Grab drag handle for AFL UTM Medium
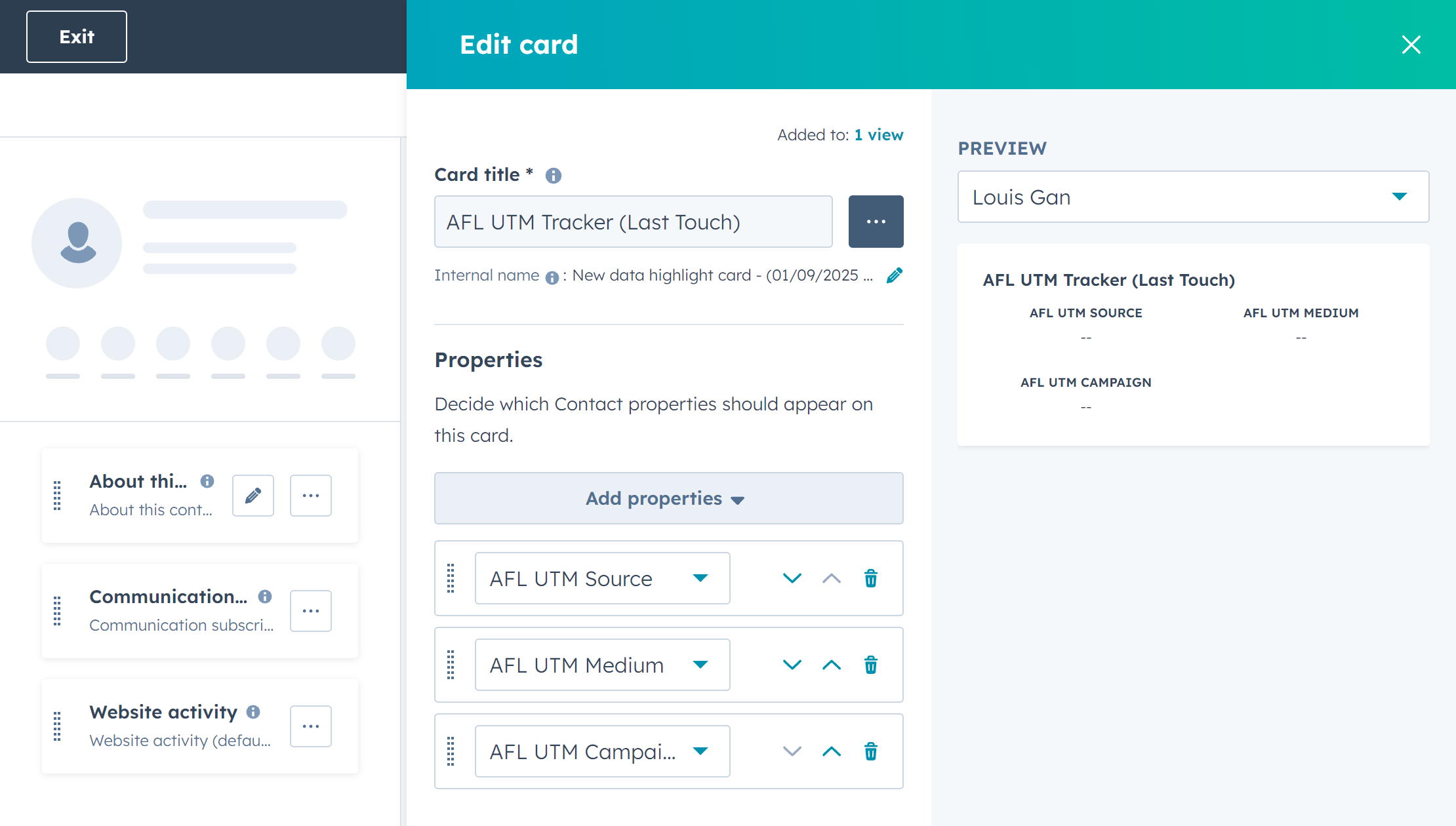This screenshot has width=1456, height=826. tap(451, 665)
